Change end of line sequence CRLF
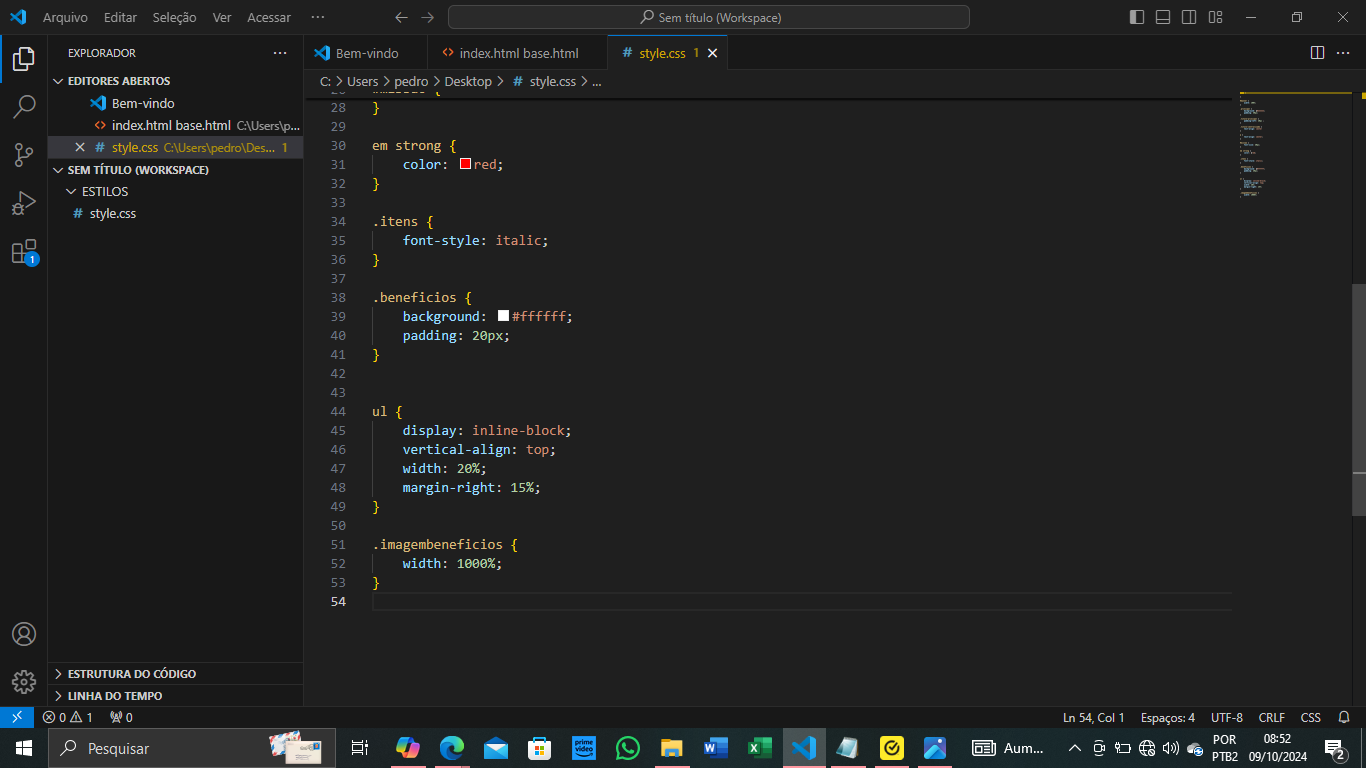The width and height of the screenshot is (1366, 768). point(1272,717)
